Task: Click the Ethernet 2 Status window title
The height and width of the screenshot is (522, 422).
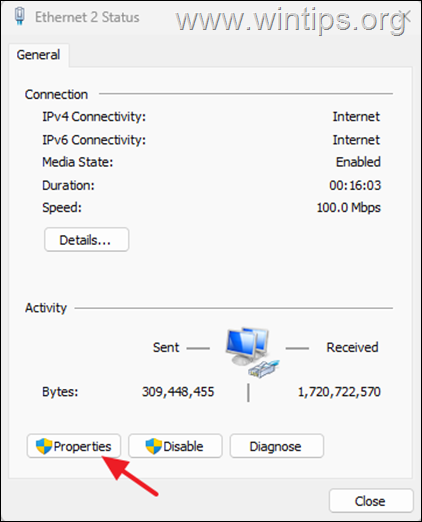Action: (x=87, y=17)
